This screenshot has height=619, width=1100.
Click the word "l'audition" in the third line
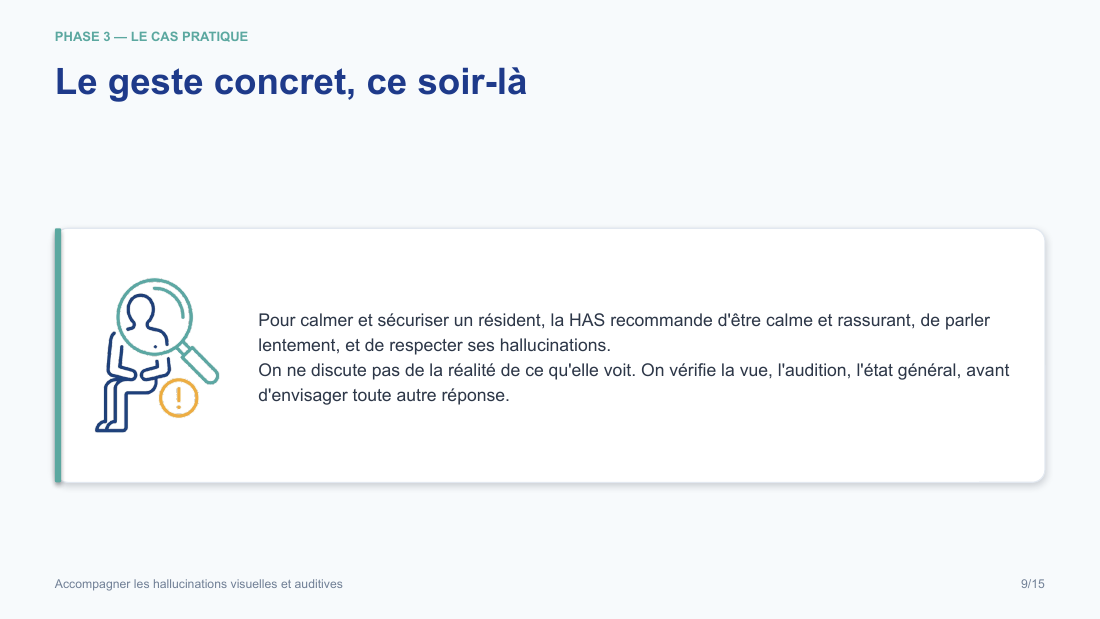click(x=814, y=371)
